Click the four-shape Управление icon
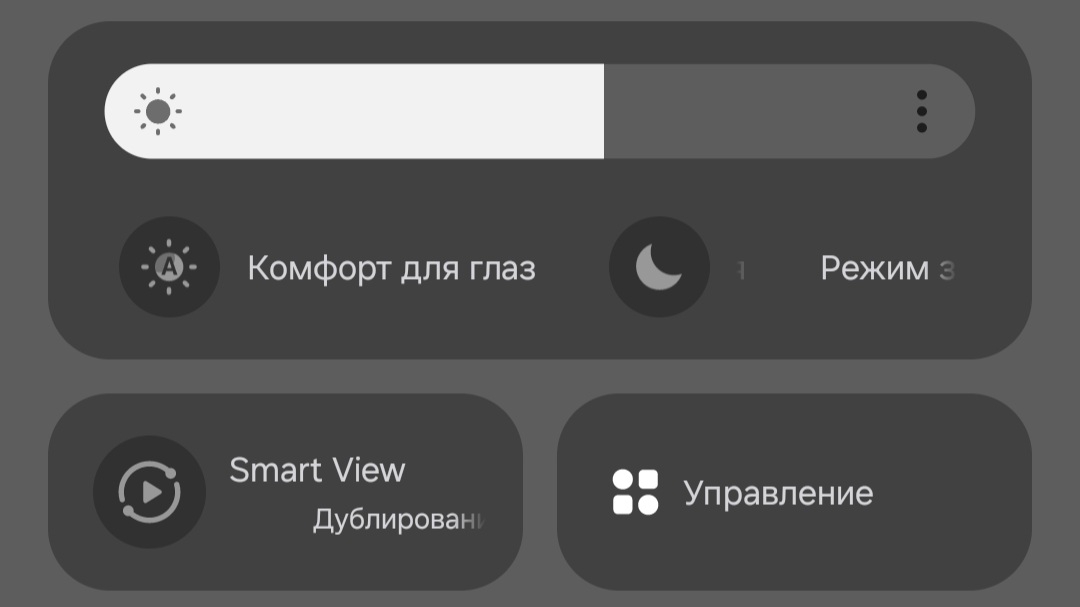The width and height of the screenshot is (1080, 607). 635,493
